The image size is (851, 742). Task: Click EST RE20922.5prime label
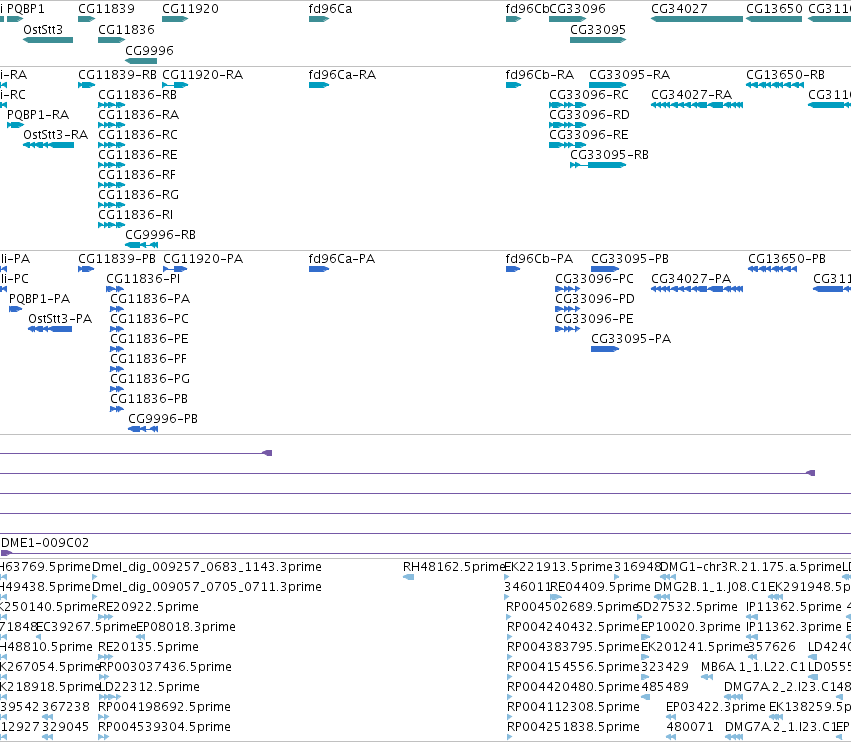tap(148, 607)
